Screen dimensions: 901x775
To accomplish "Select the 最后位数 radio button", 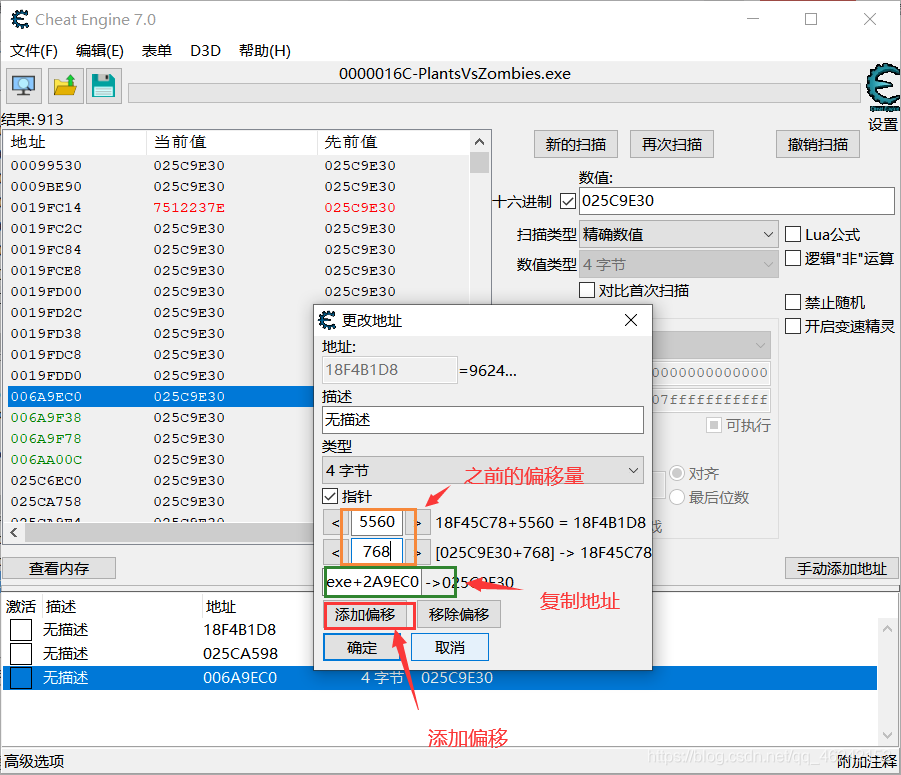I will pyautogui.click(x=677, y=497).
